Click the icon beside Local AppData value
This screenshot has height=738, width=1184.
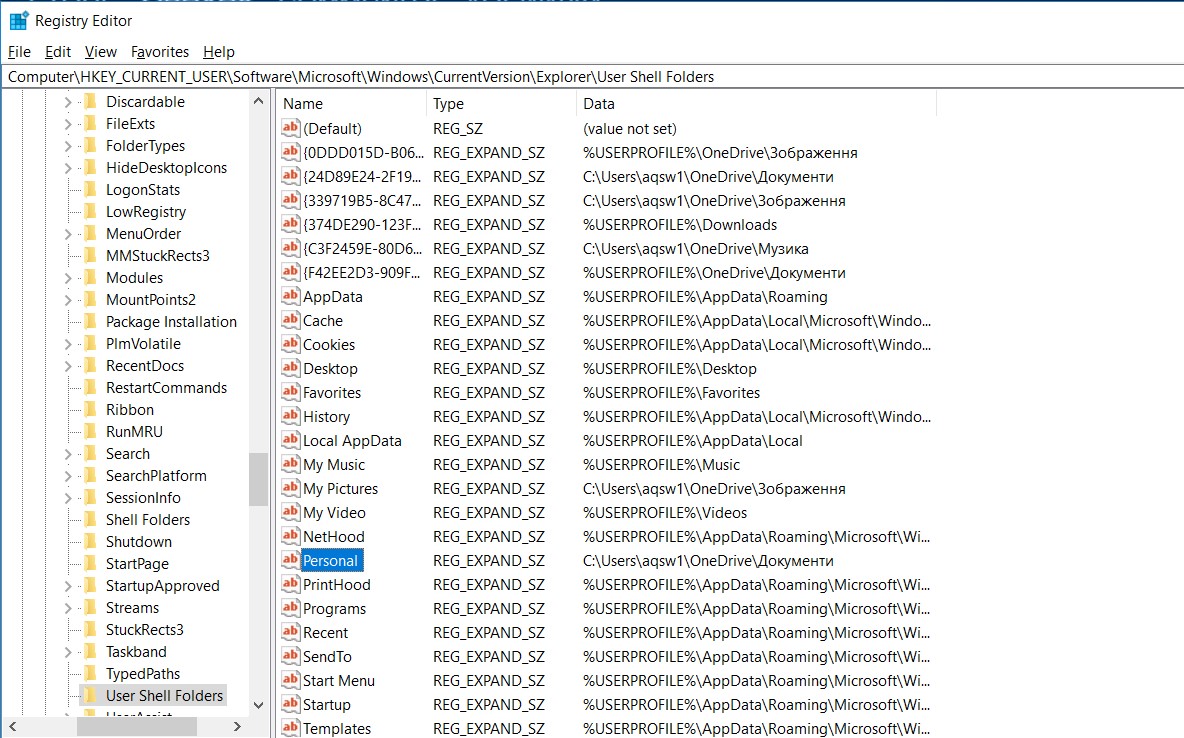click(291, 440)
